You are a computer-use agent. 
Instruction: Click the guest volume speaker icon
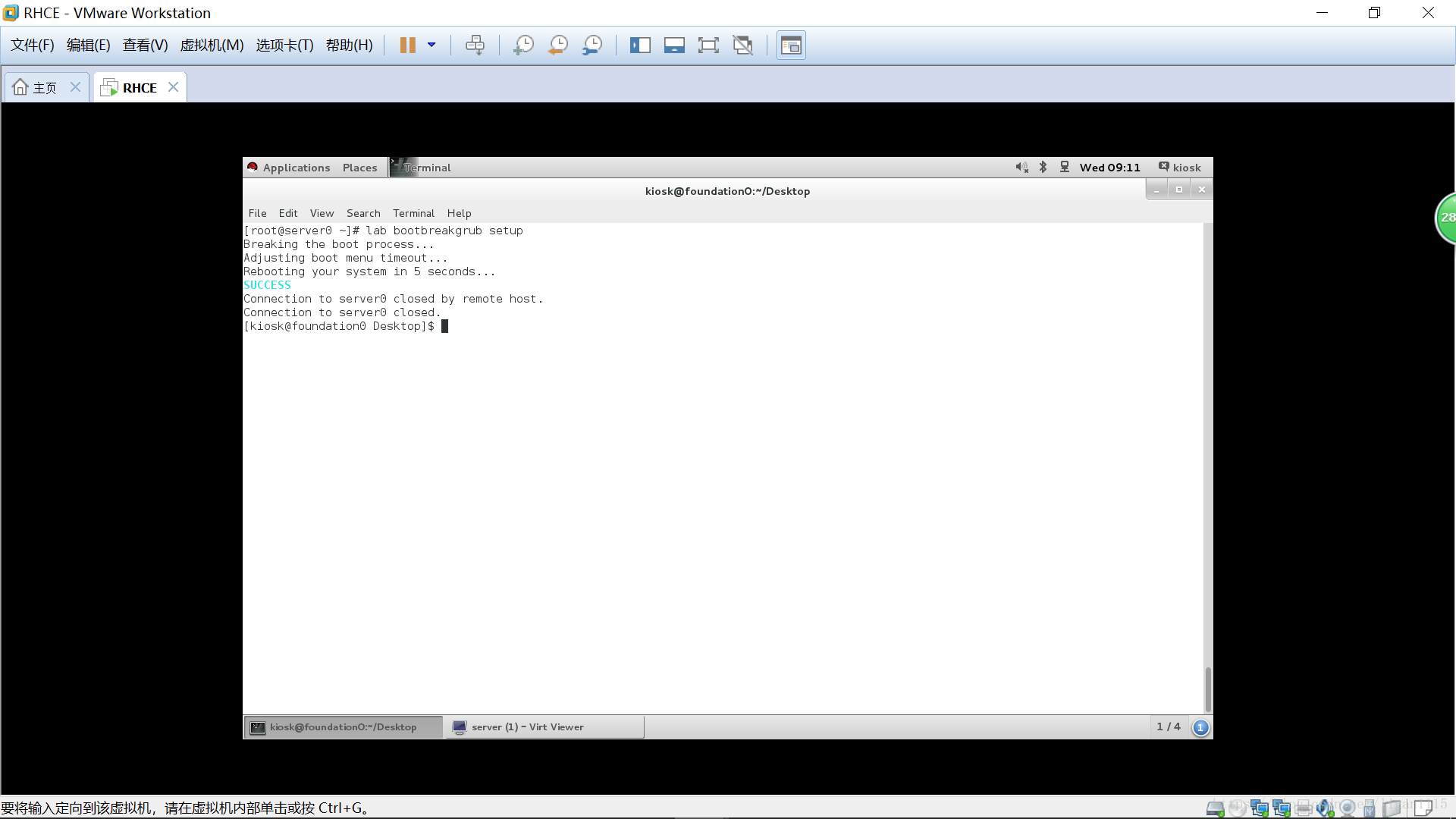pos(1021,168)
